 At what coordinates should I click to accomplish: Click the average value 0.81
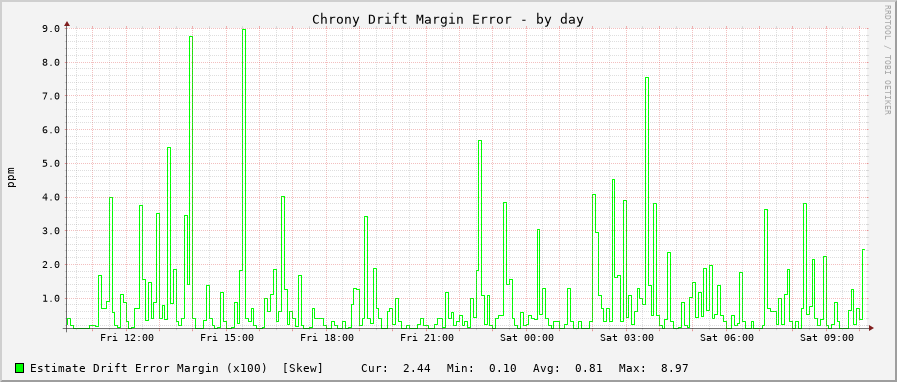[589, 368]
